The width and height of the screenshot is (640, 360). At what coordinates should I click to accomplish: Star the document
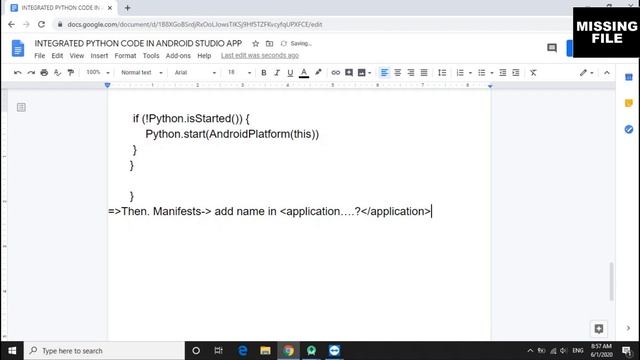tap(256, 43)
